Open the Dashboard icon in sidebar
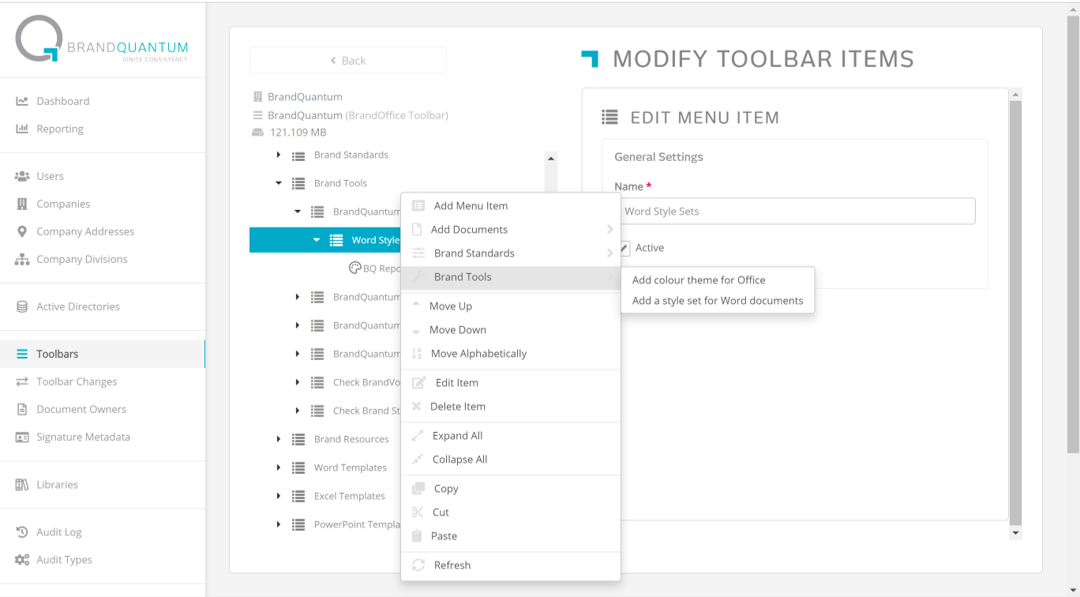 (22, 101)
